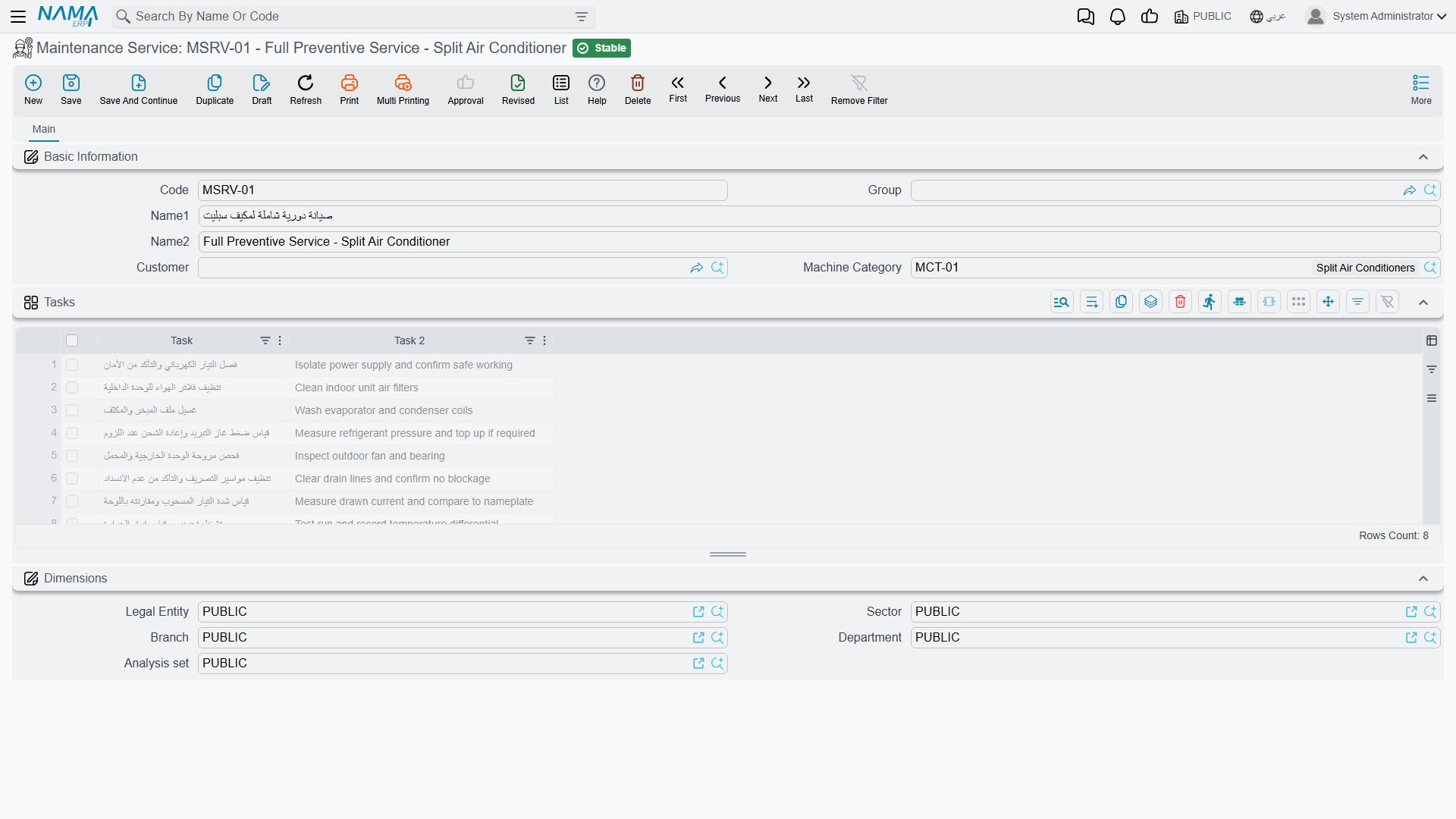Open the Task 2 column options menu

(x=544, y=340)
